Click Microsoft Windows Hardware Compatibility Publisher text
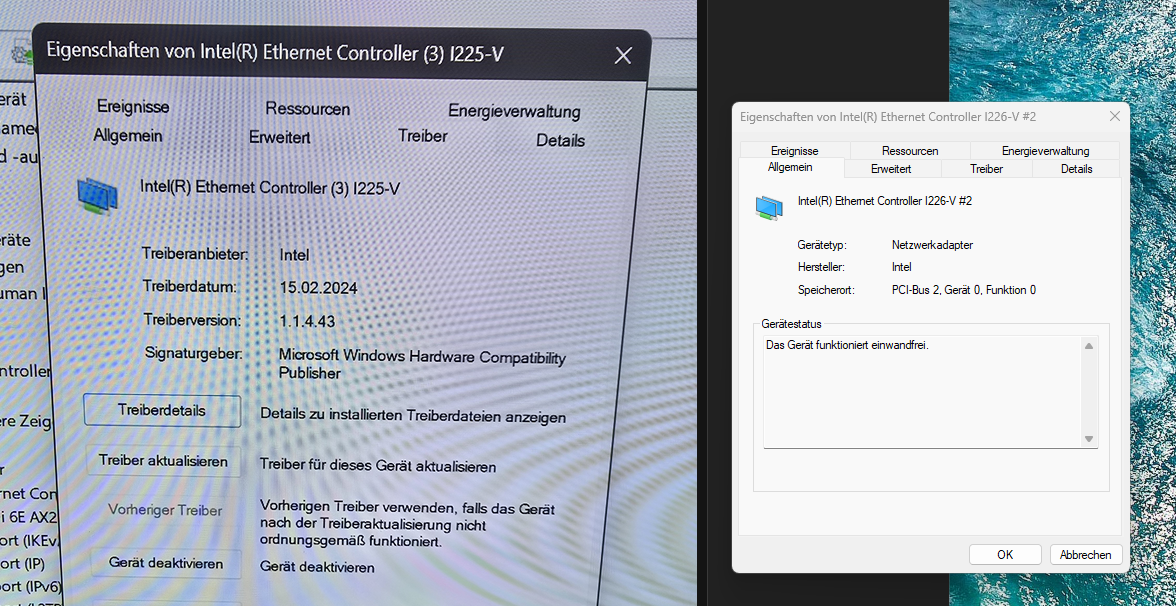The image size is (1176, 606). [x=422, y=364]
